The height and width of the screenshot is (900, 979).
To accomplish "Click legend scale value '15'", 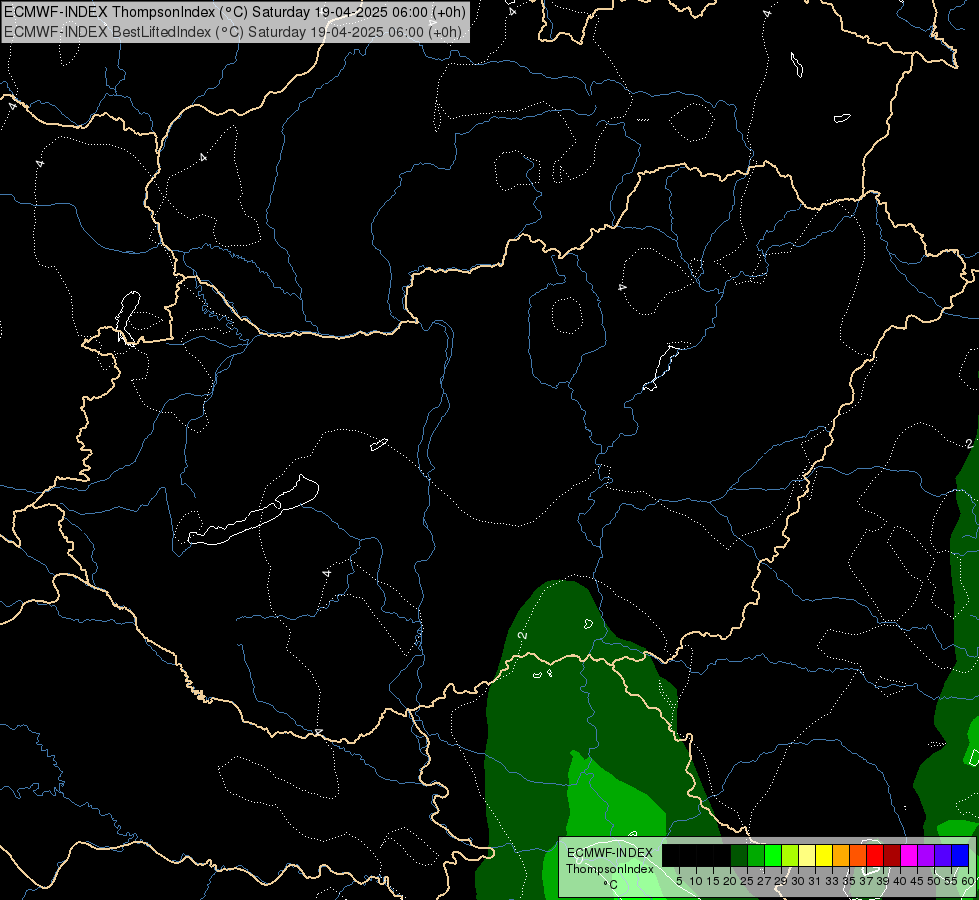I will (713, 881).
